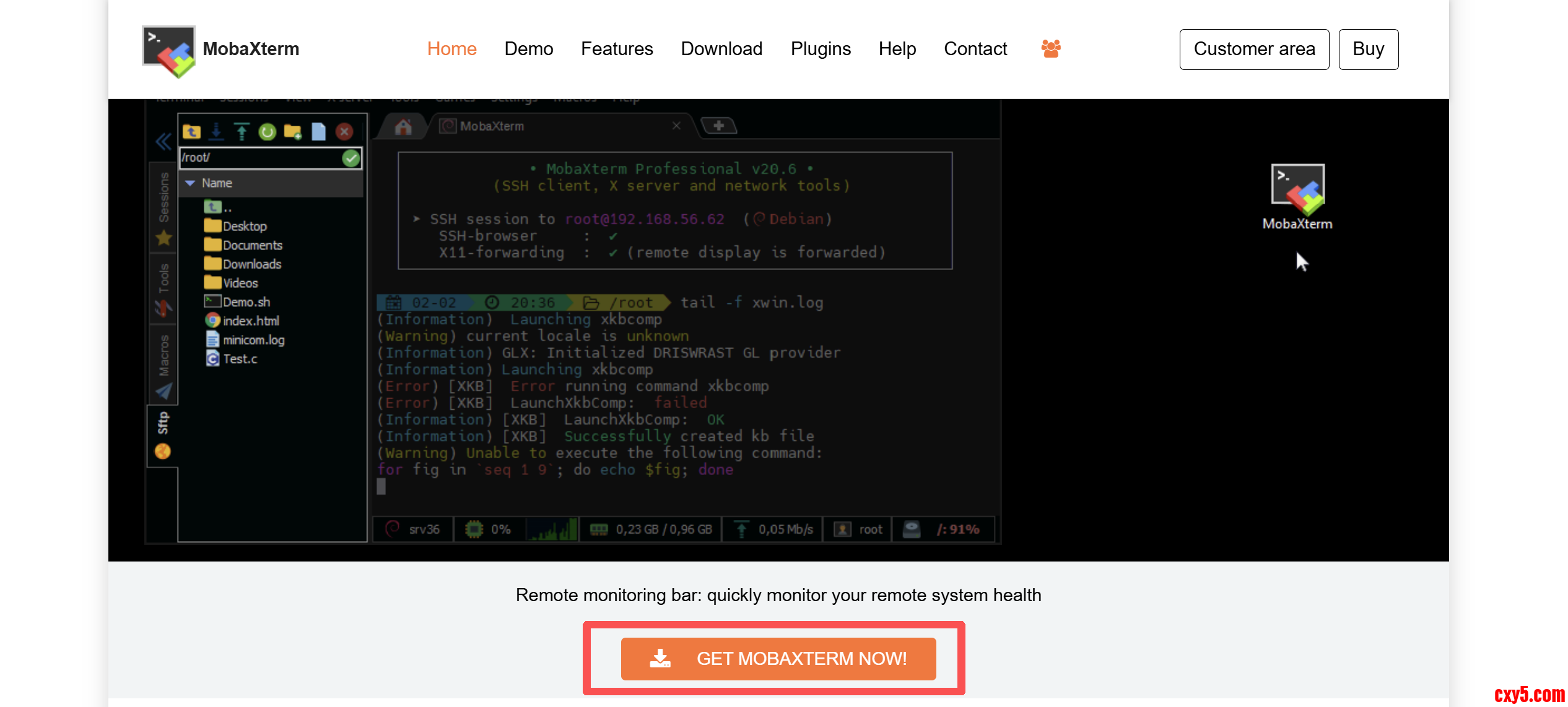Viewport: 1568px width, 707px height.
Task: Click the plus new-tab button
Action: point(718,126)
